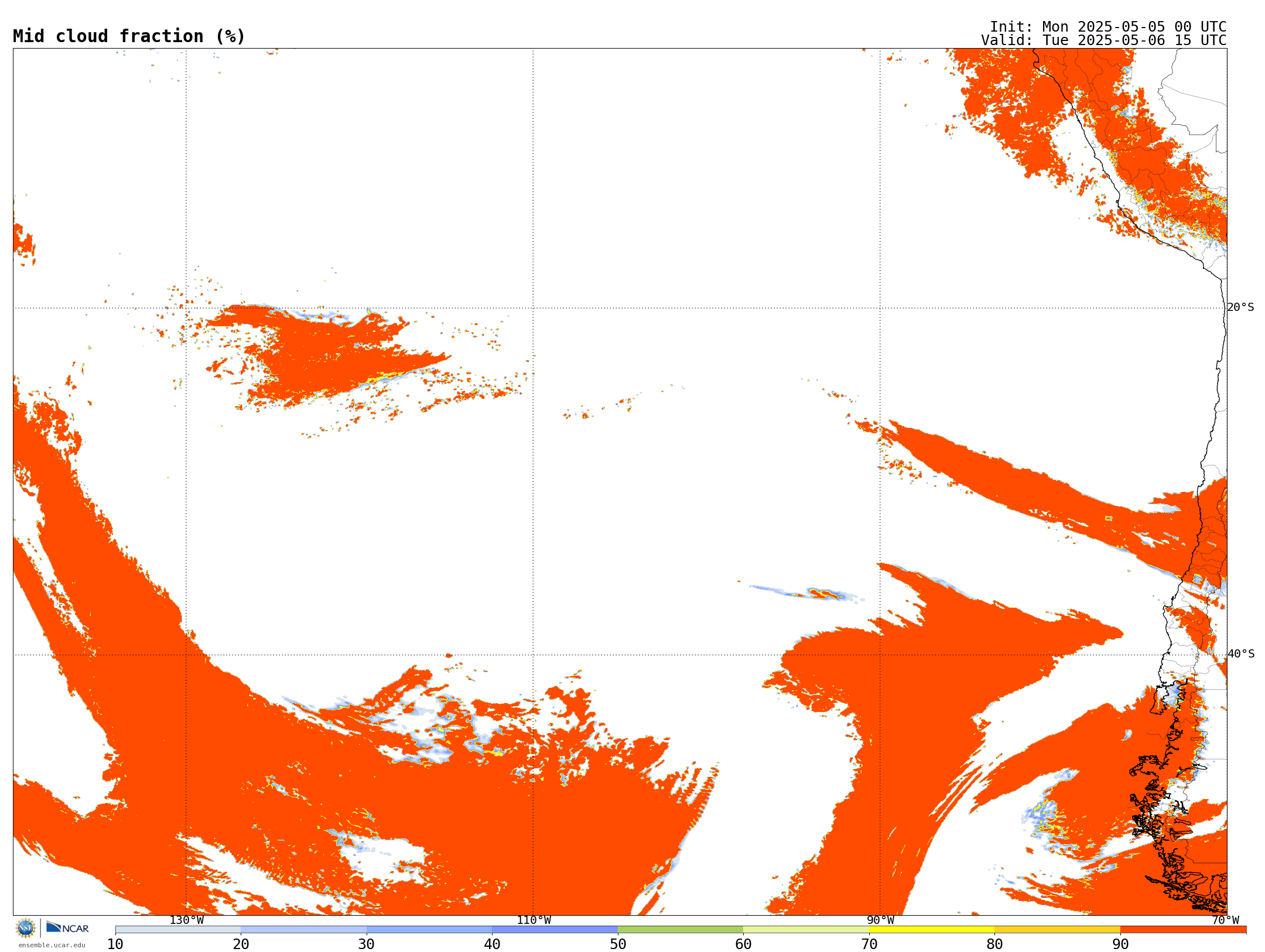
Task: Click the 50–60 green colorbar segment
Action: (x=681, y=930)
